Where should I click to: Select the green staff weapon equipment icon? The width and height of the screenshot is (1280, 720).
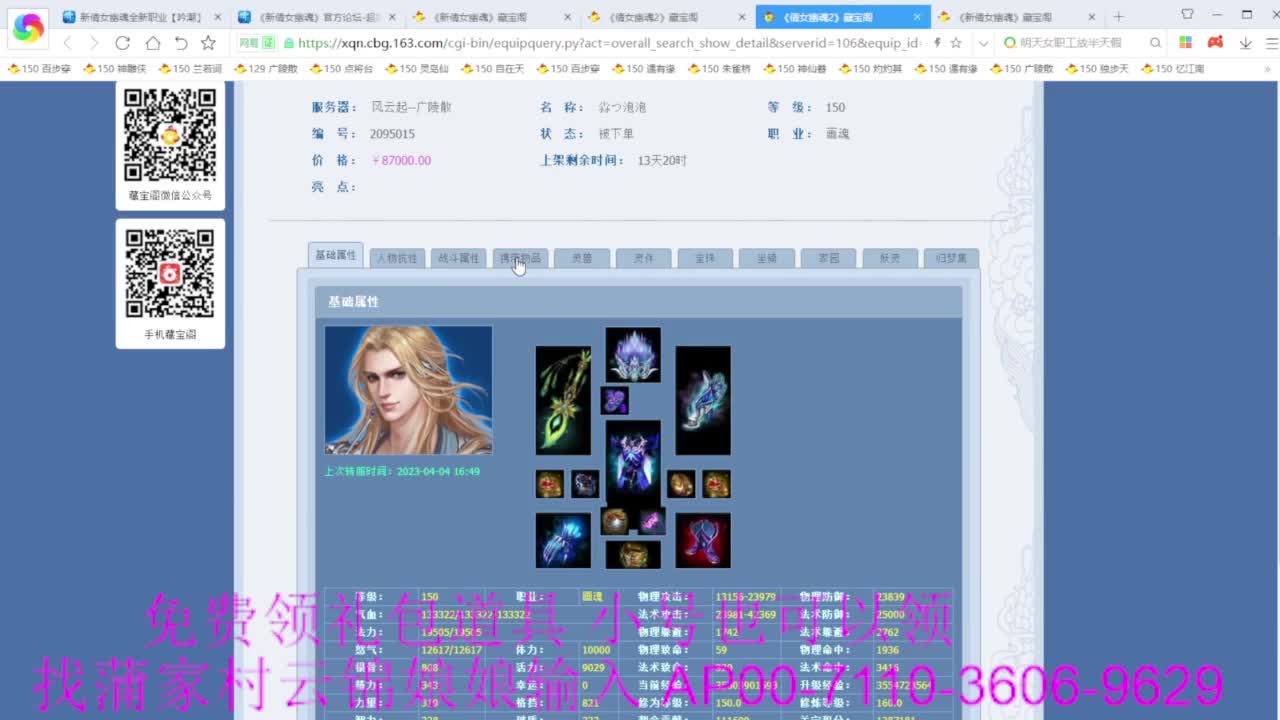pyautogui.click(x=563, y=400)
